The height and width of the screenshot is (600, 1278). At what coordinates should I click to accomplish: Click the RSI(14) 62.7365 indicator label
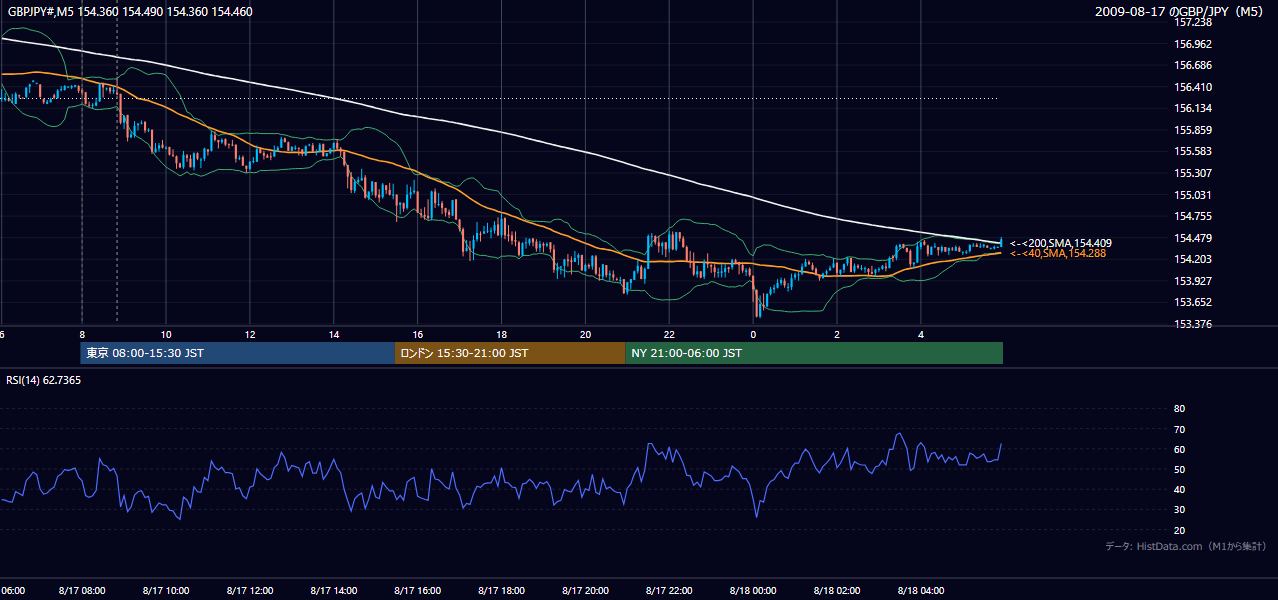point(44,380)
